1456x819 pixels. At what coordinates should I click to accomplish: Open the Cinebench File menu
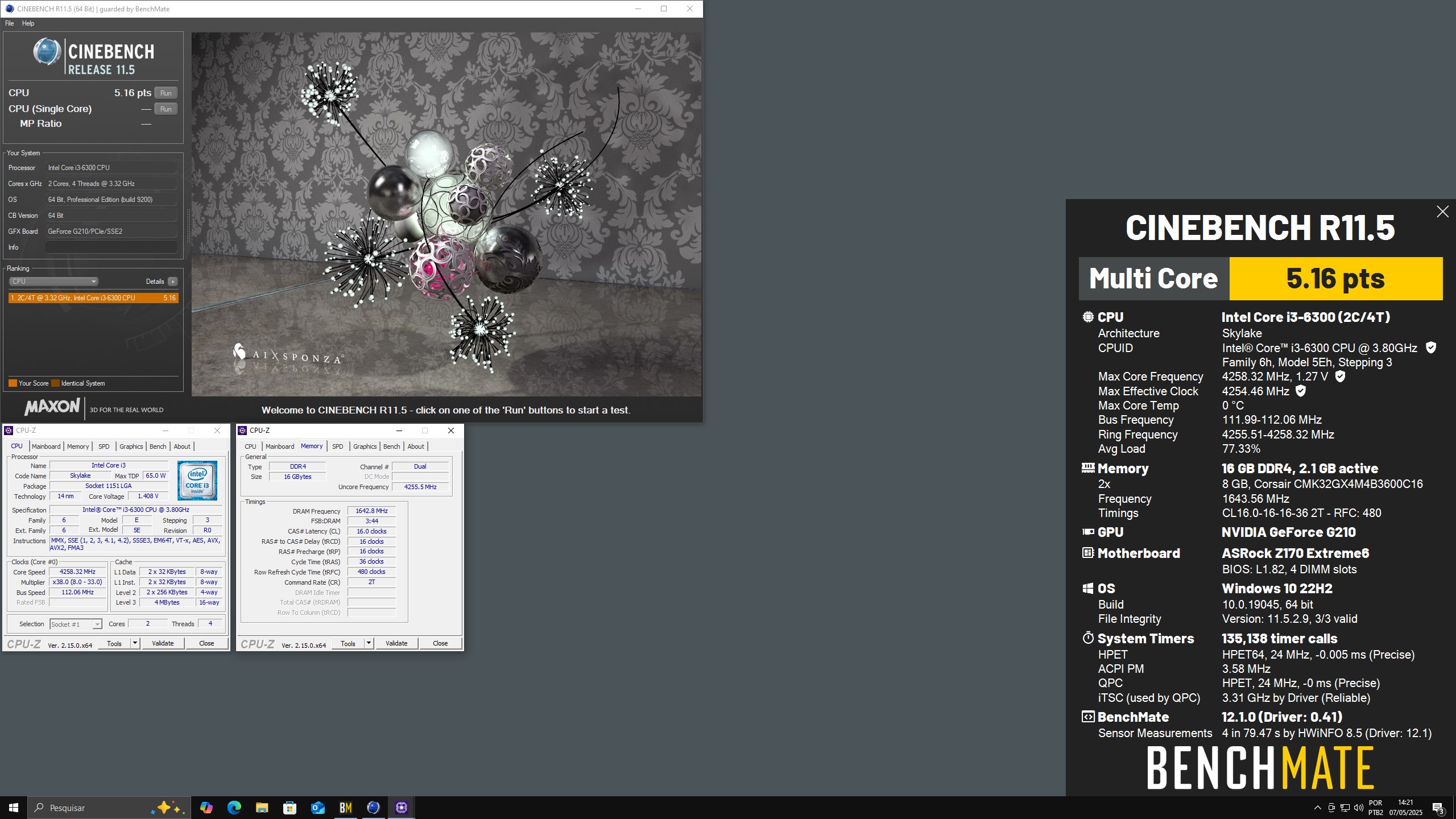[10, 23]
